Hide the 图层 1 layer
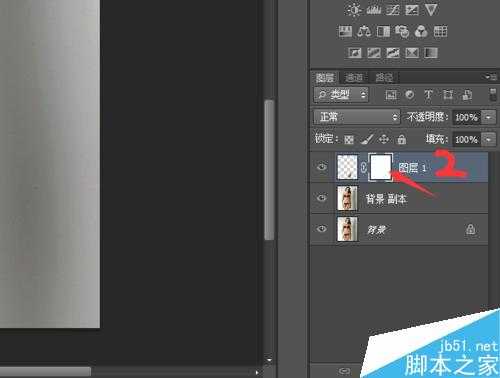500x378 pixels. [322, 166]
